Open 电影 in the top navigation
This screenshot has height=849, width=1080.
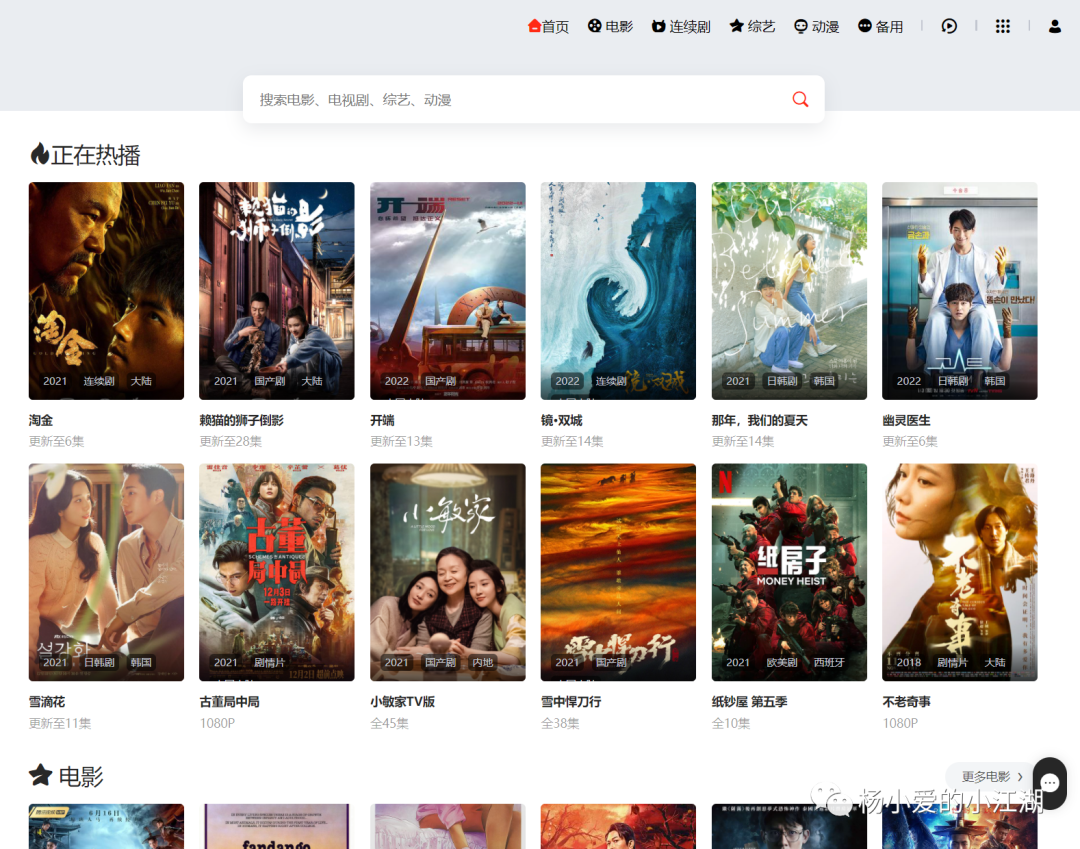click(619, 27)
